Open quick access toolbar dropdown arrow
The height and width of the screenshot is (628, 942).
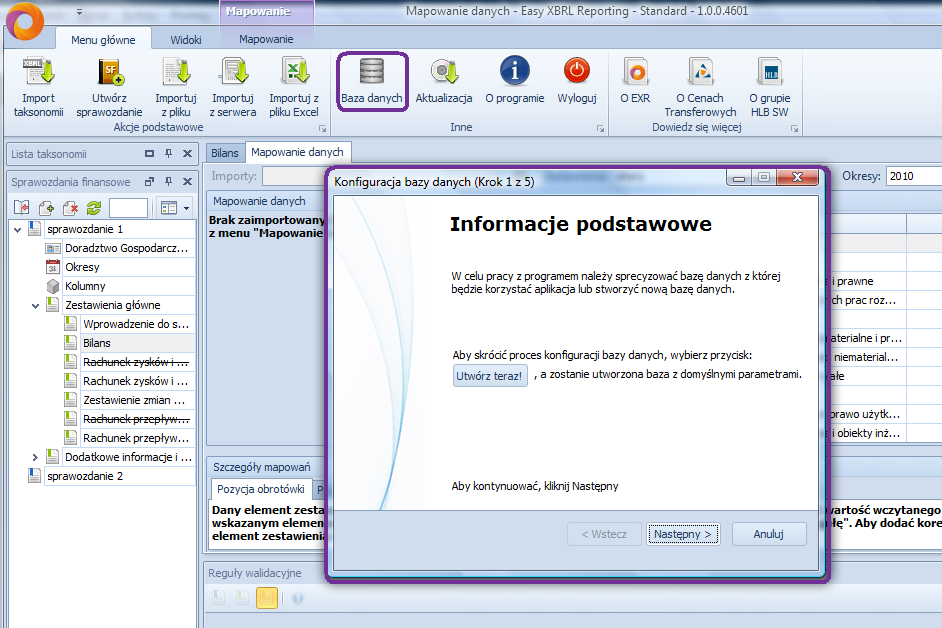[x=79, y=11]
